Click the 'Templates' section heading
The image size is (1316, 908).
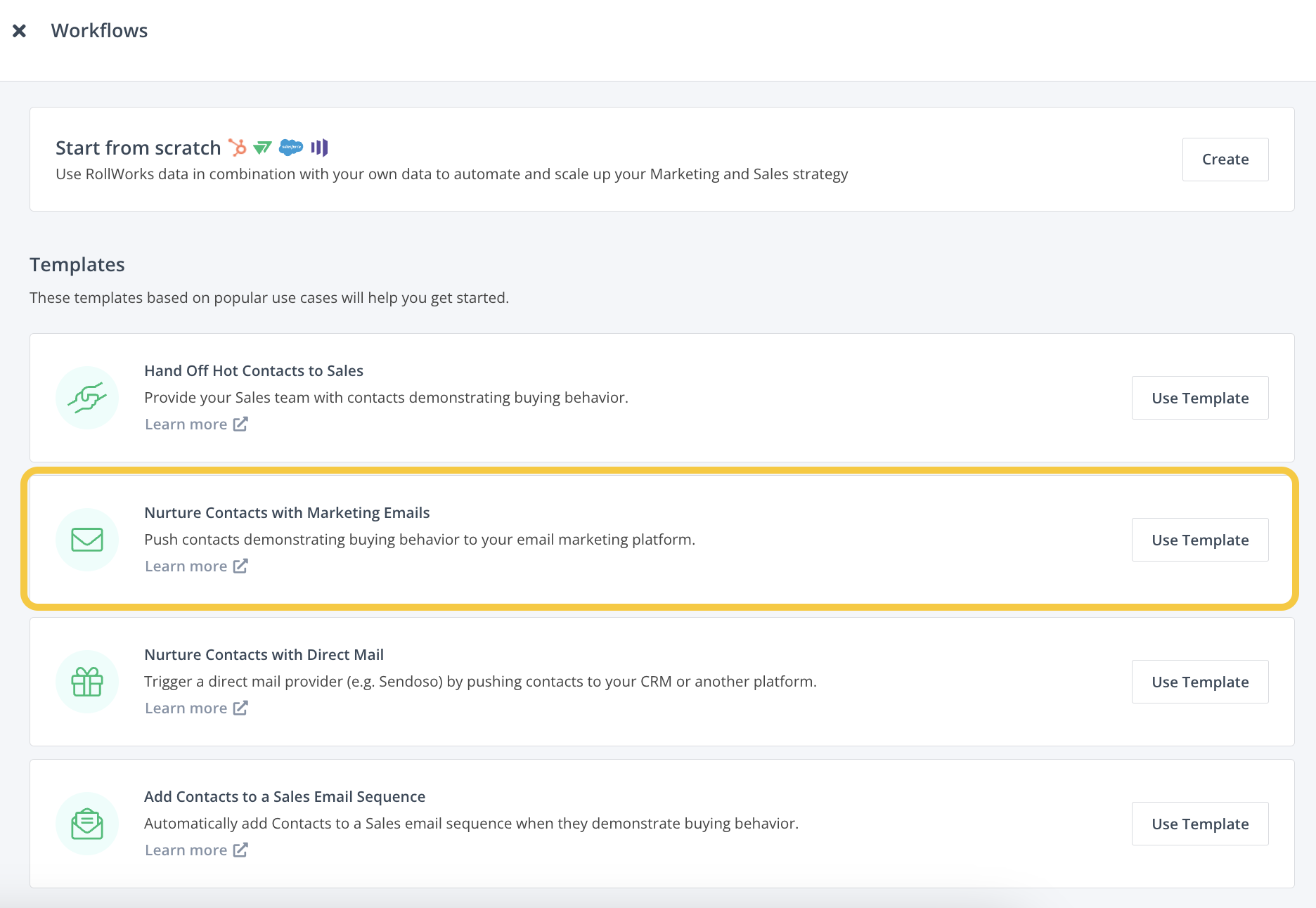click(x=77, y=264)
